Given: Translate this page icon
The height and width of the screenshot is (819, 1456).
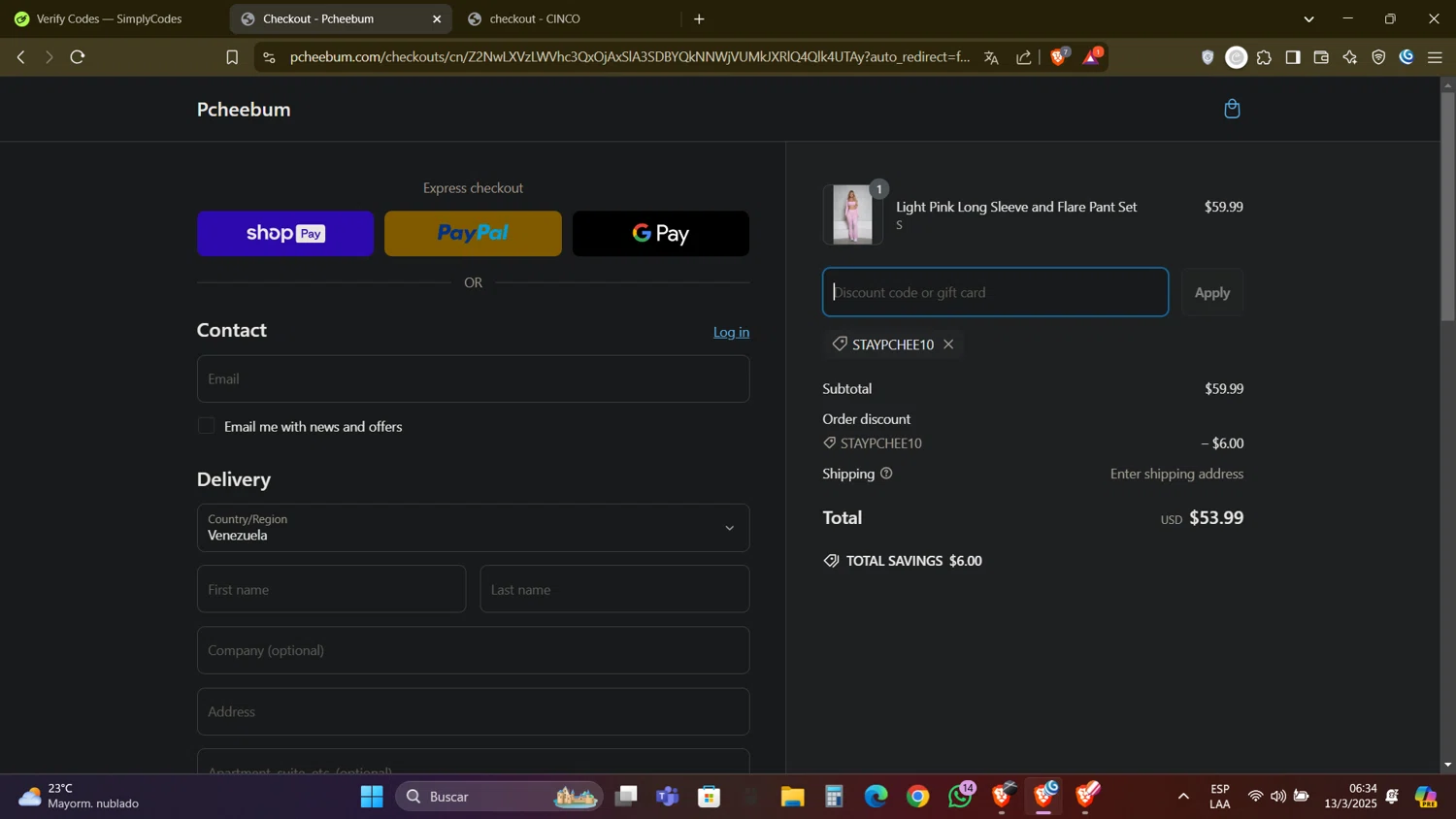Looking at the screenshot, I should pyautogui.click(x=991, y=57).
